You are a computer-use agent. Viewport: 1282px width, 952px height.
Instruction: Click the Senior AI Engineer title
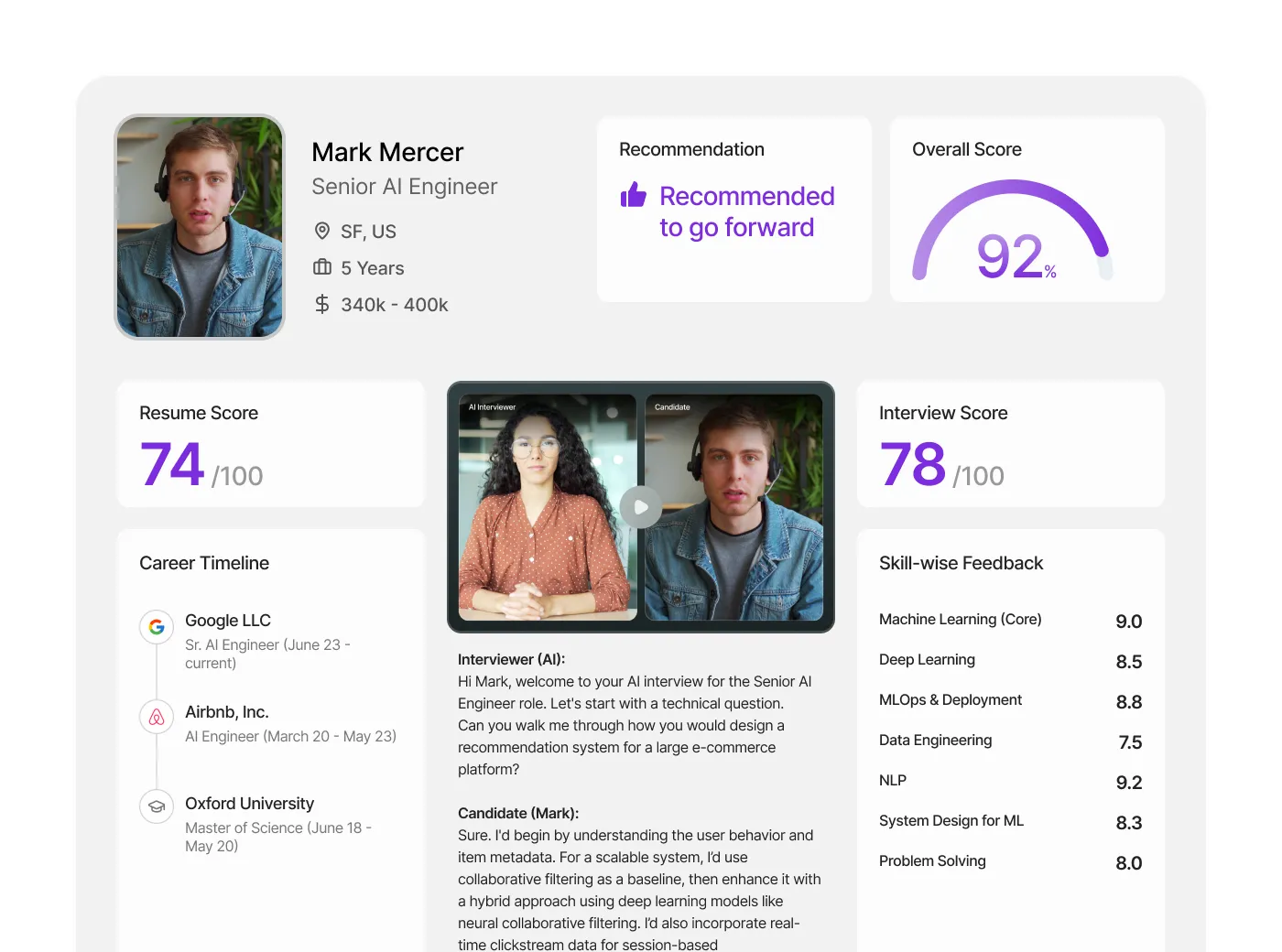(405, 187)
